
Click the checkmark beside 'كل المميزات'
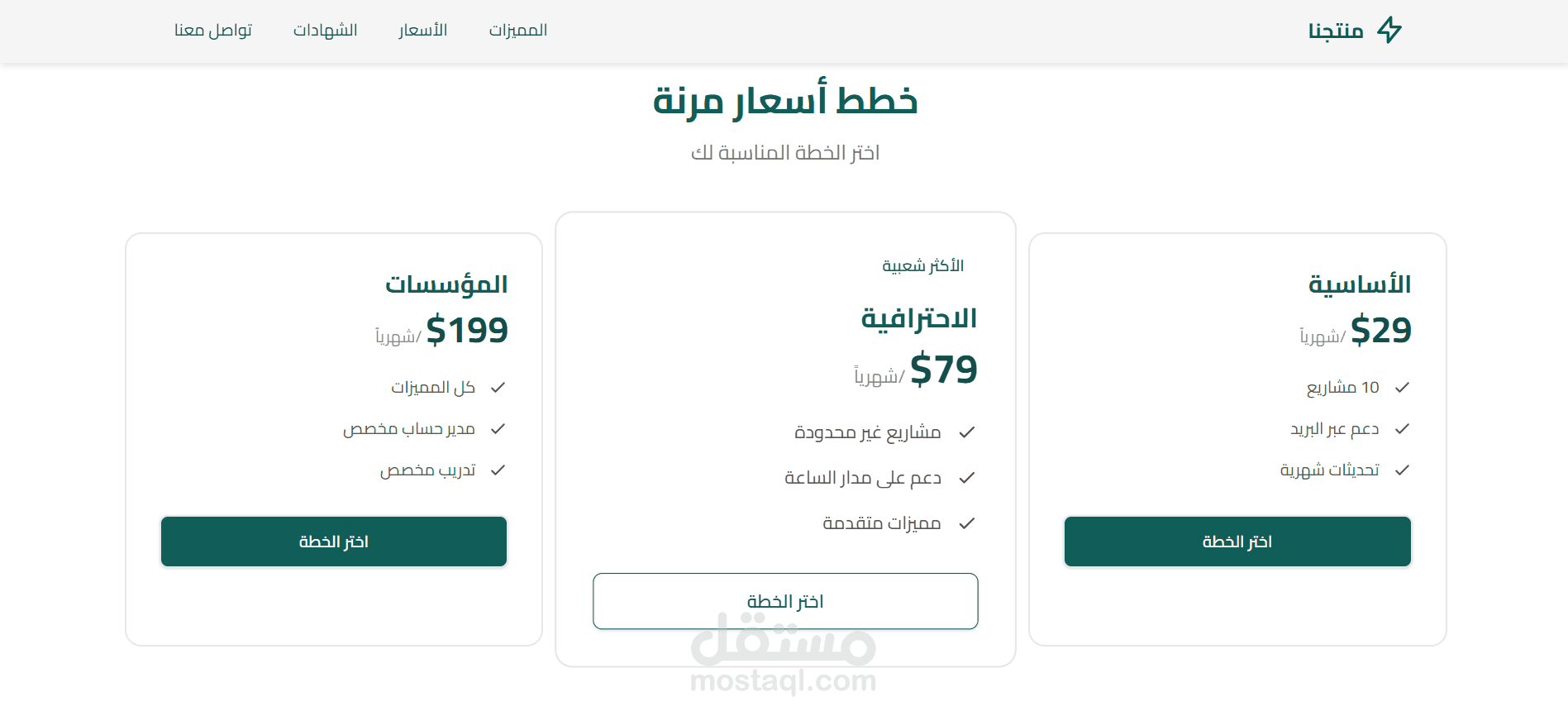coord(498,387)
